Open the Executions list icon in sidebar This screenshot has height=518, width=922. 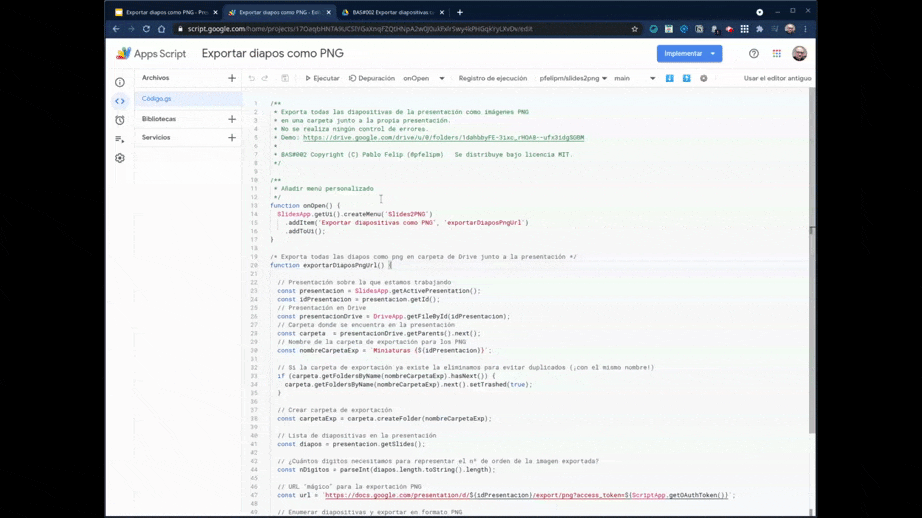click(x=120, y=139)
